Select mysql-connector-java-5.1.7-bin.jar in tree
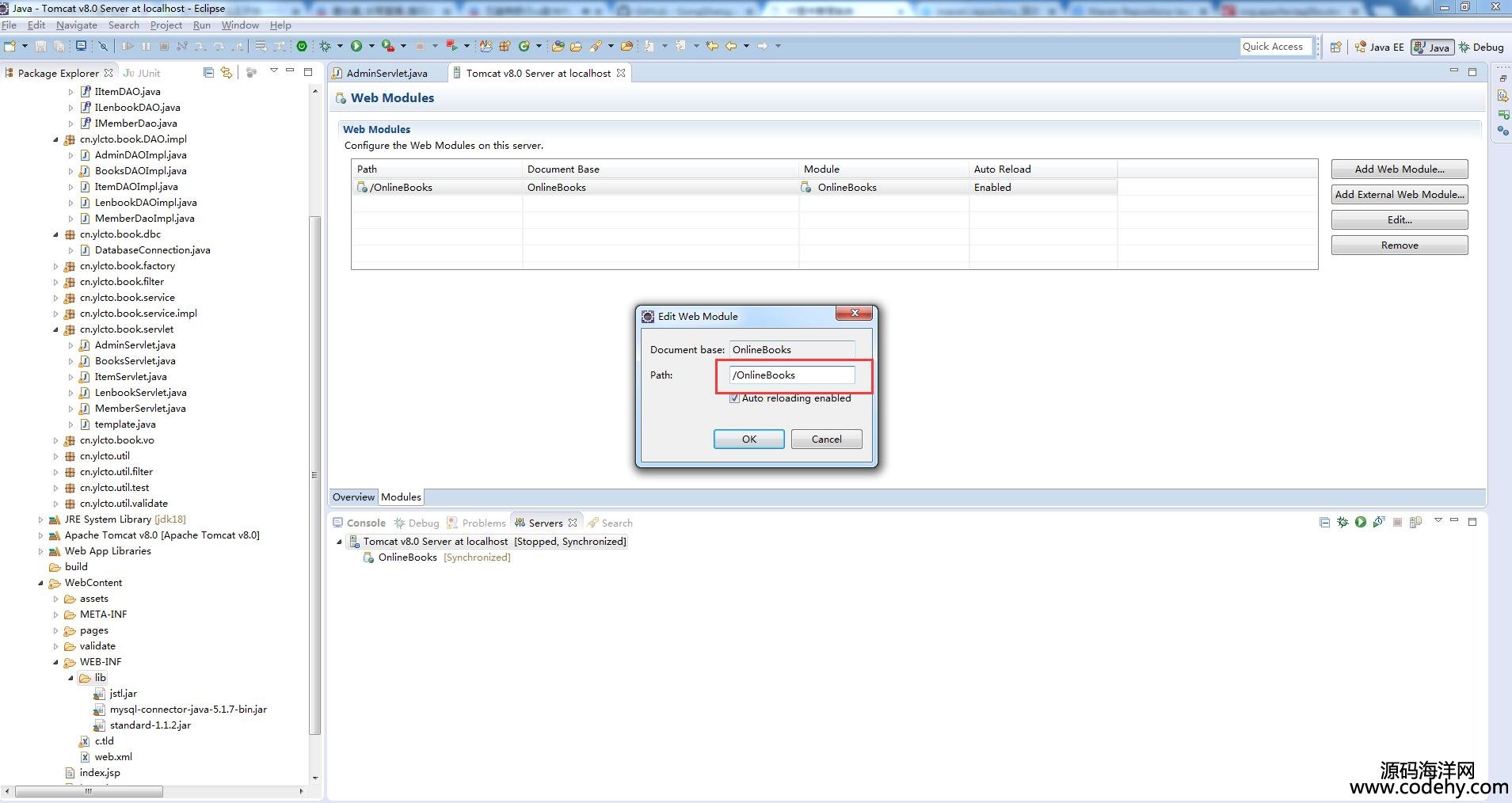Screen dimensions: 1512x803 (188, 710)
